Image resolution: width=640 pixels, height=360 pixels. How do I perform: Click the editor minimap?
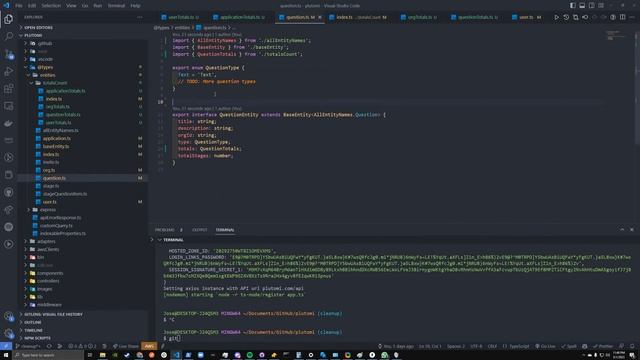[x=616, y=36]
